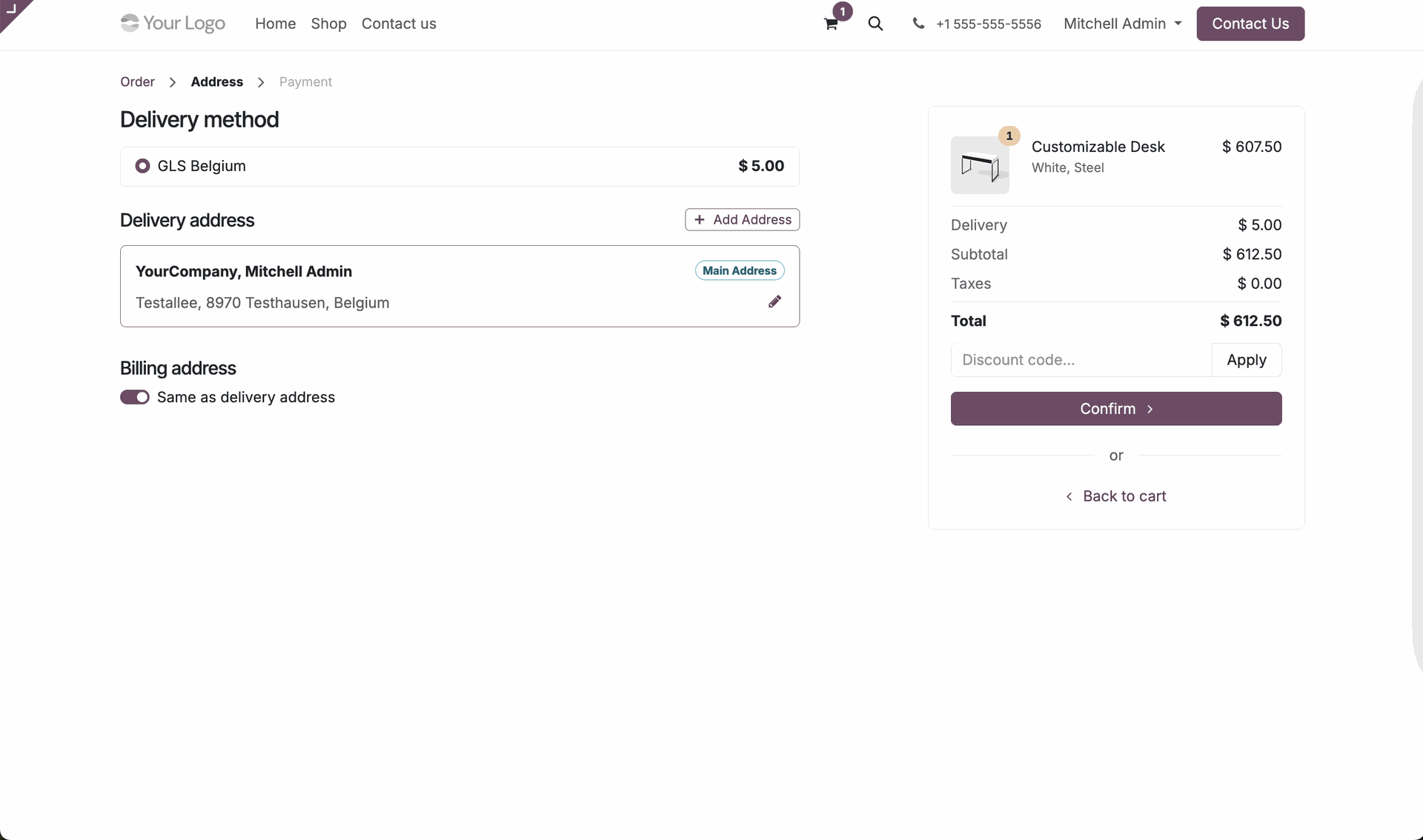Click the Your Logo image
Viewport: 1423px width, 840px height.
[173, 24]
